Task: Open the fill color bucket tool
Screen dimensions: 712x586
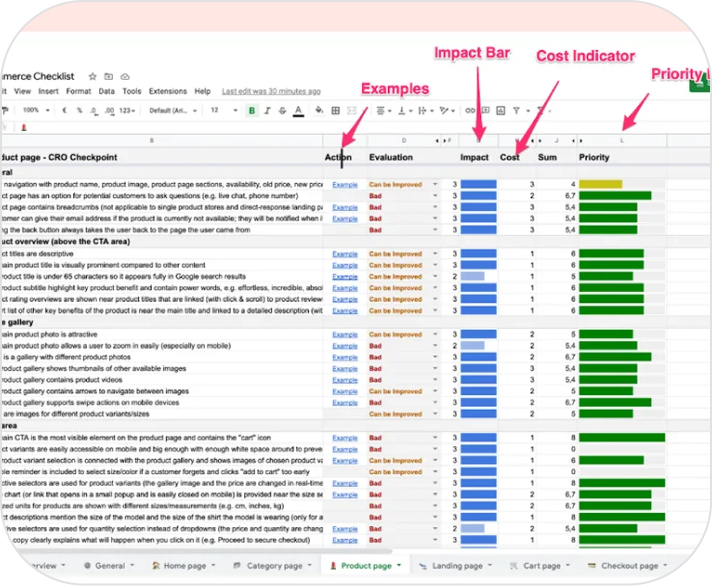Action: 318,110
